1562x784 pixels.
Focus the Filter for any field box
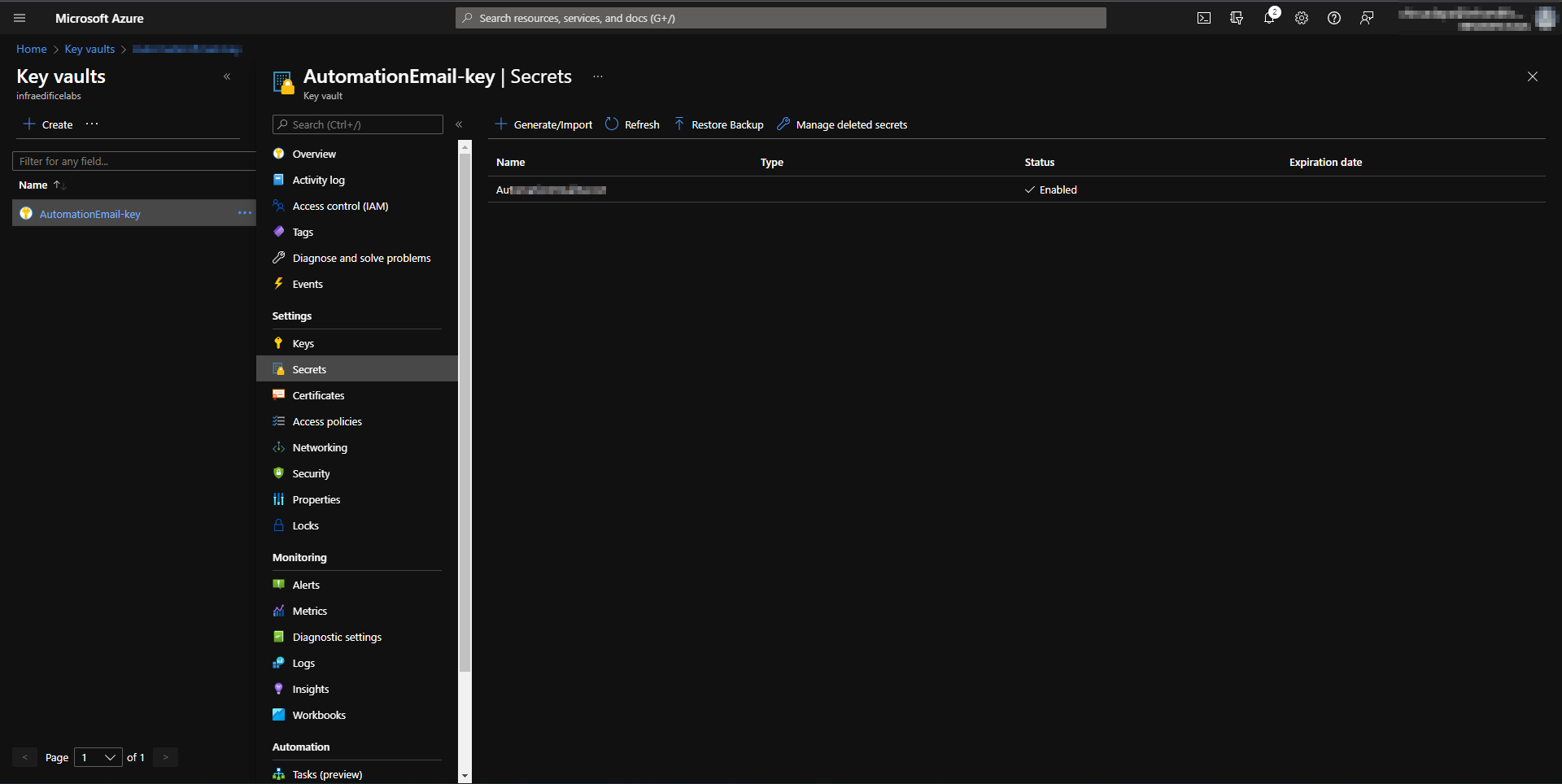pos(134,161)
